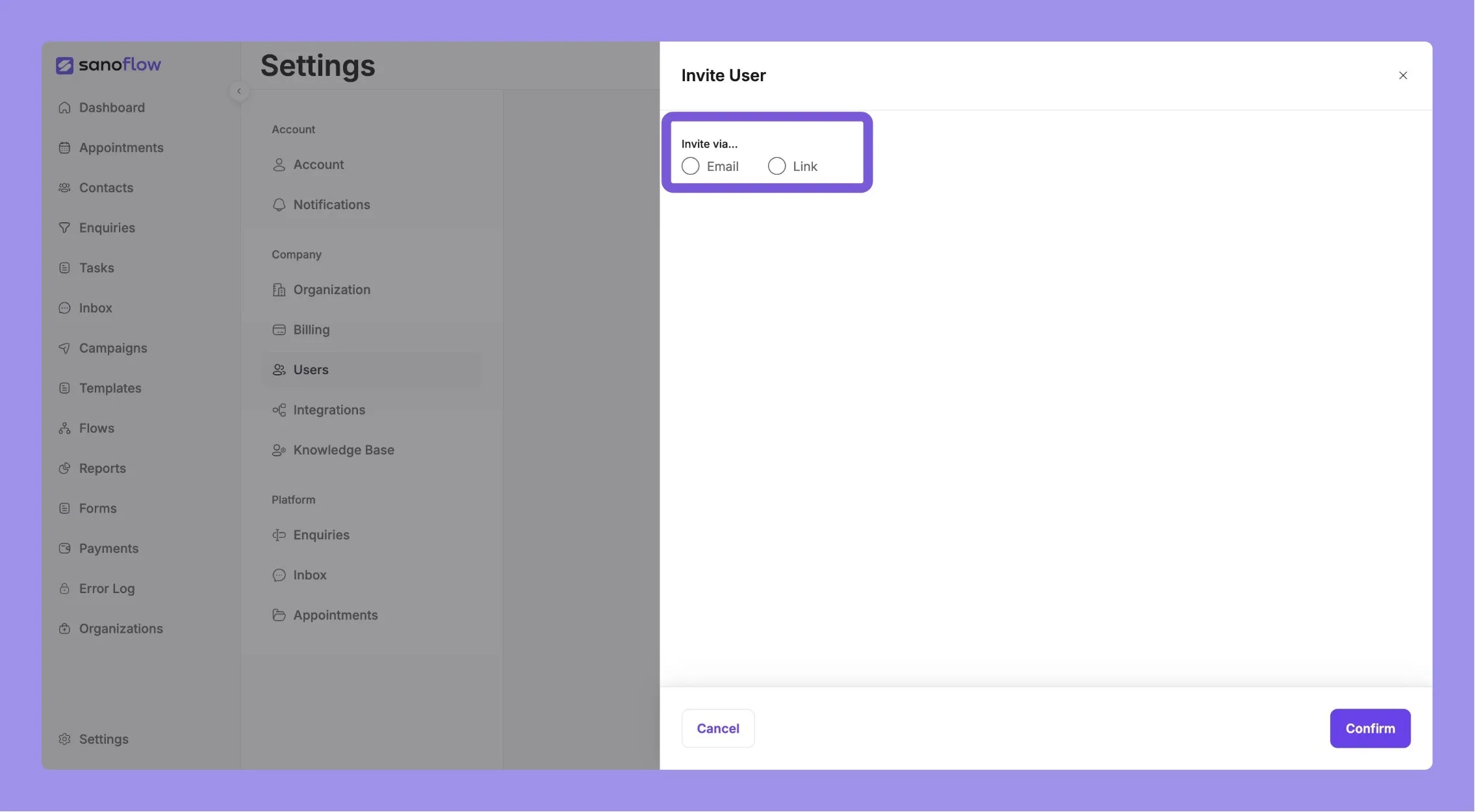
Task: Go to Dashboard page
Action: [x=112, y=108]
